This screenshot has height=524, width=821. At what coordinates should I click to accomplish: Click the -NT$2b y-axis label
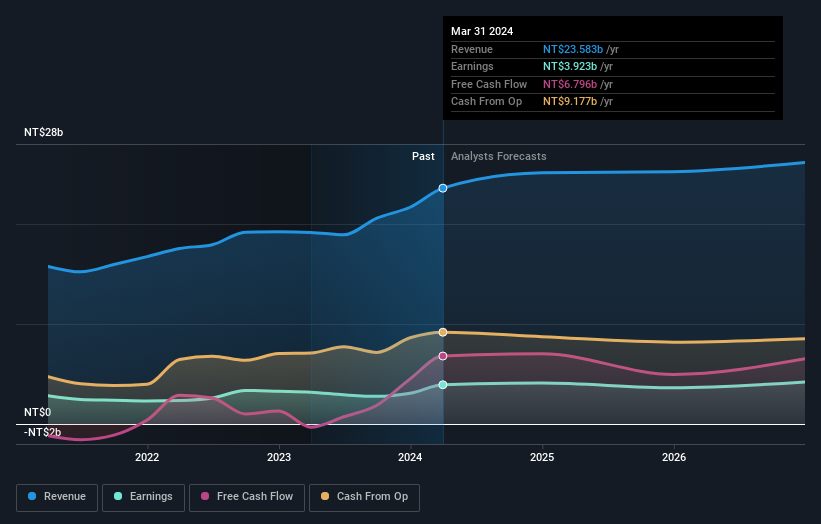point(42,432)
